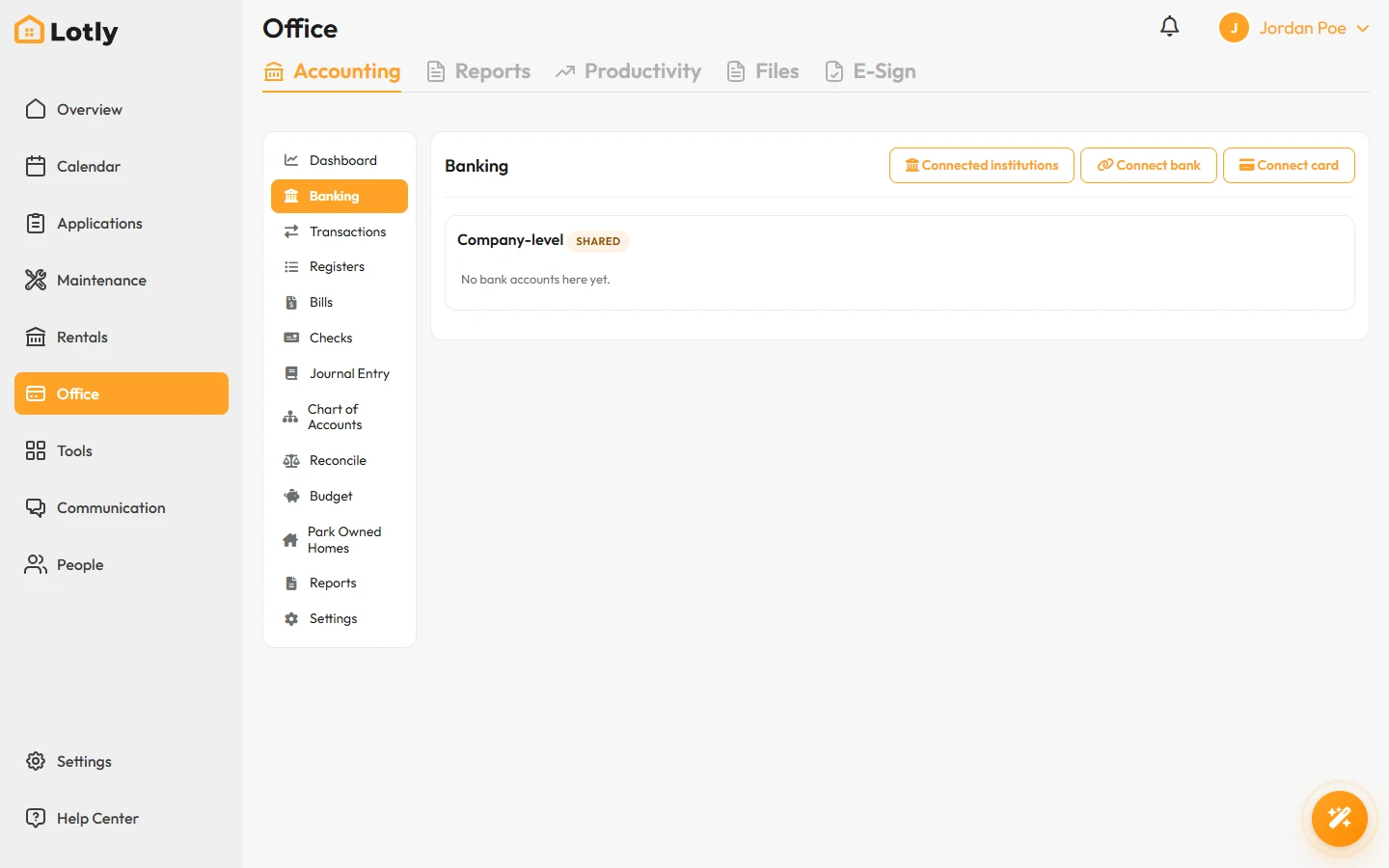Viewport: 1389px width, 868px height.
Task: Click the Tools grid icon
Action: (x=36, y=450)
